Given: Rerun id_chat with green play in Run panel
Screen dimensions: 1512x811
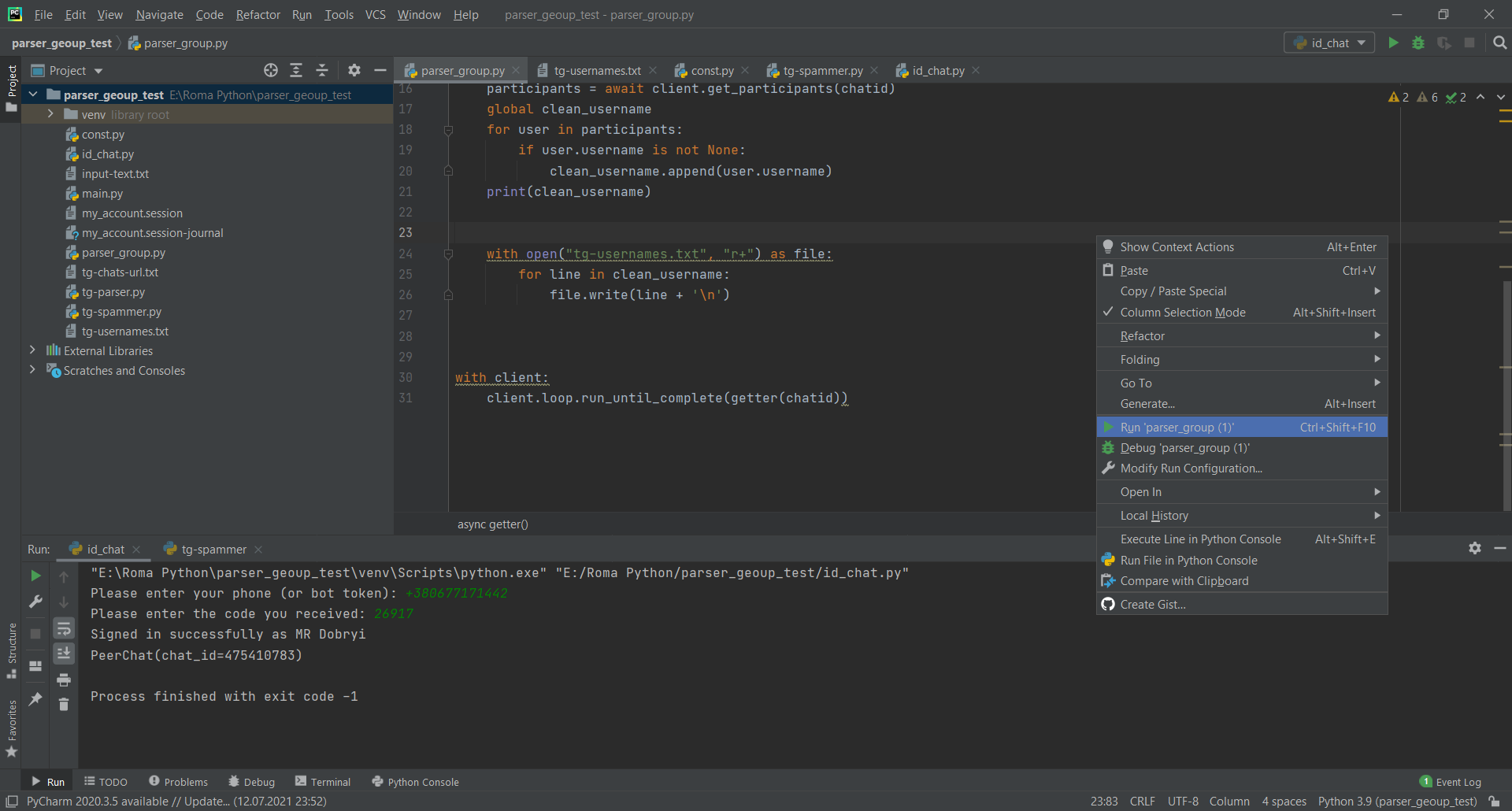Looking at the screenshot, I should tap(35, 576).
